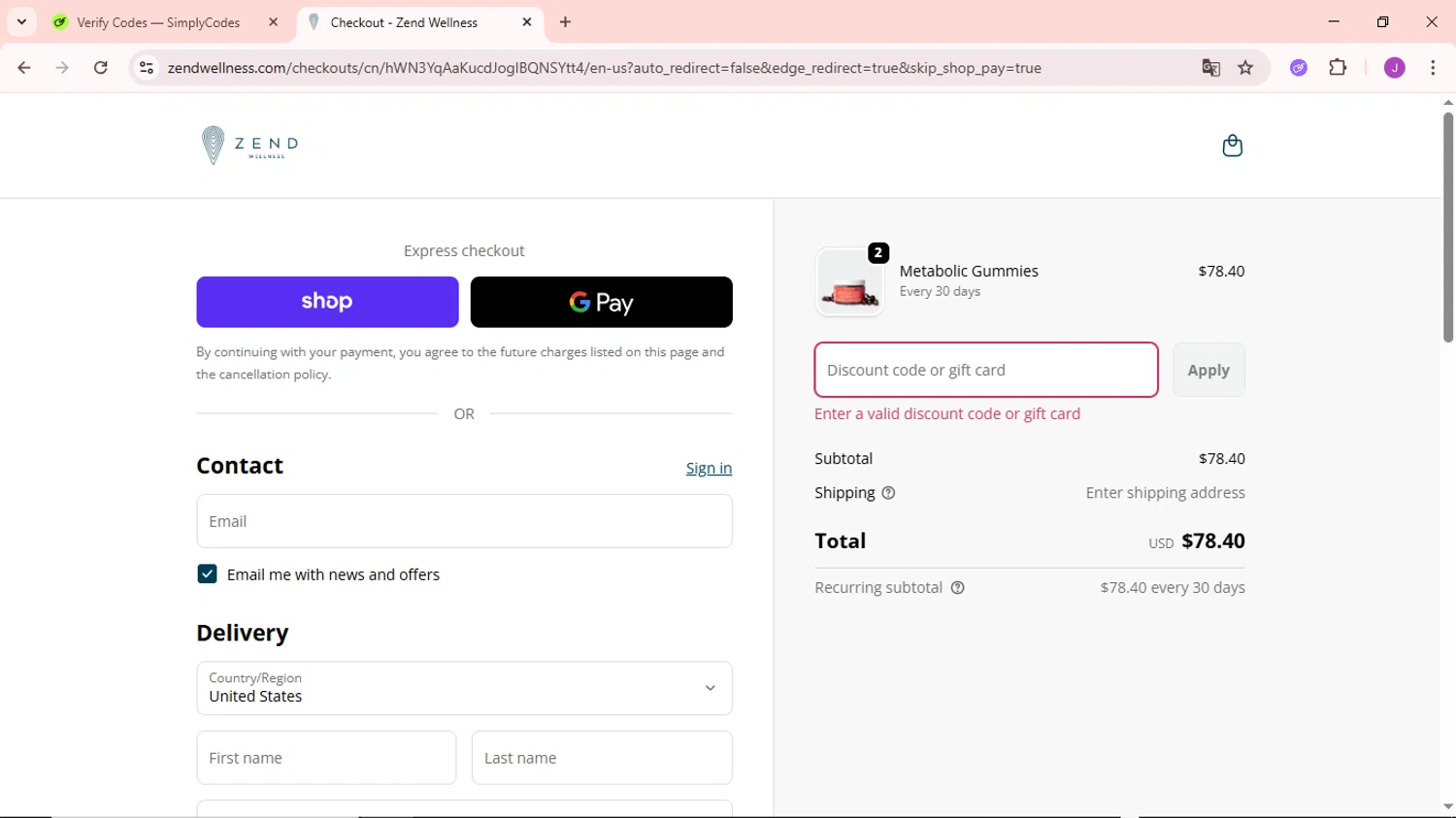Viewport: 1456px width, 818px height.
Task: Reload the checkout page
Action: (x=101, y=68)
